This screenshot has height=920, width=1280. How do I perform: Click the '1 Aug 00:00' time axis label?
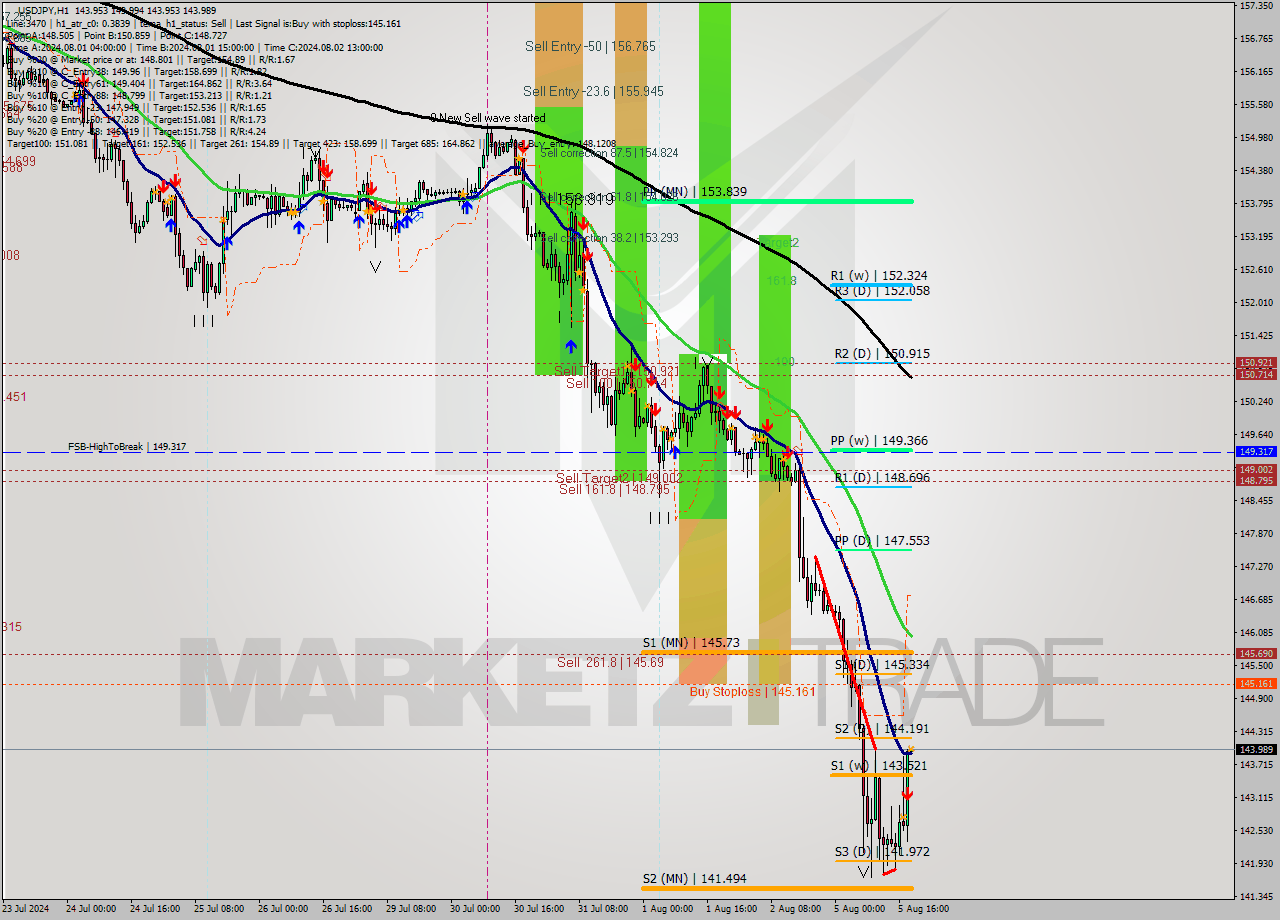coord(667,909)
